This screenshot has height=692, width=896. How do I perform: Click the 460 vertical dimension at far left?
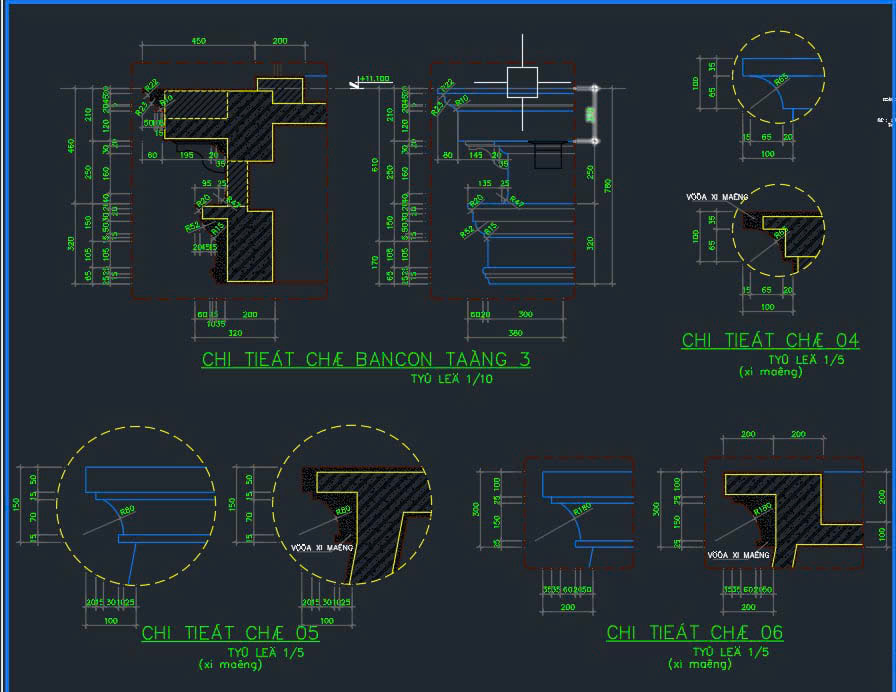[x=71, y=146]
